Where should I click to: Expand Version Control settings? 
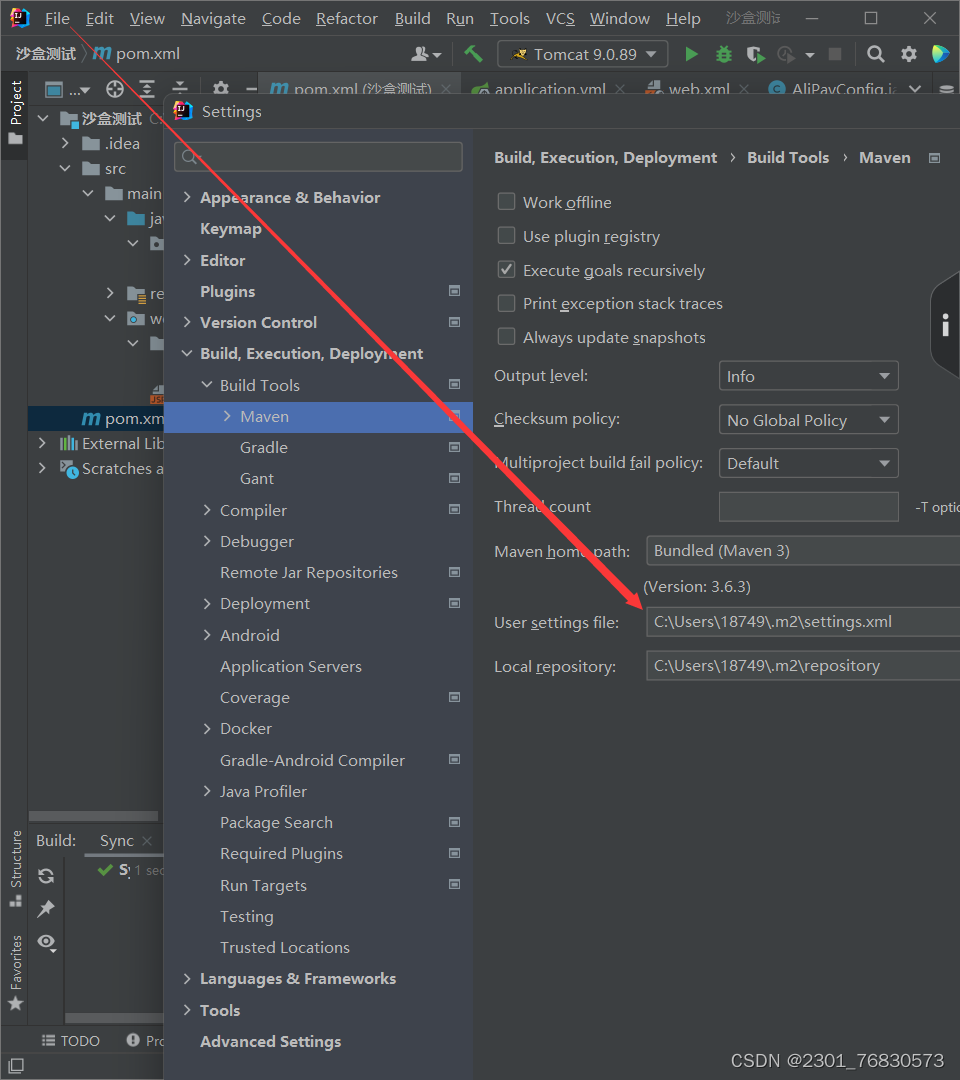[187, 322]
